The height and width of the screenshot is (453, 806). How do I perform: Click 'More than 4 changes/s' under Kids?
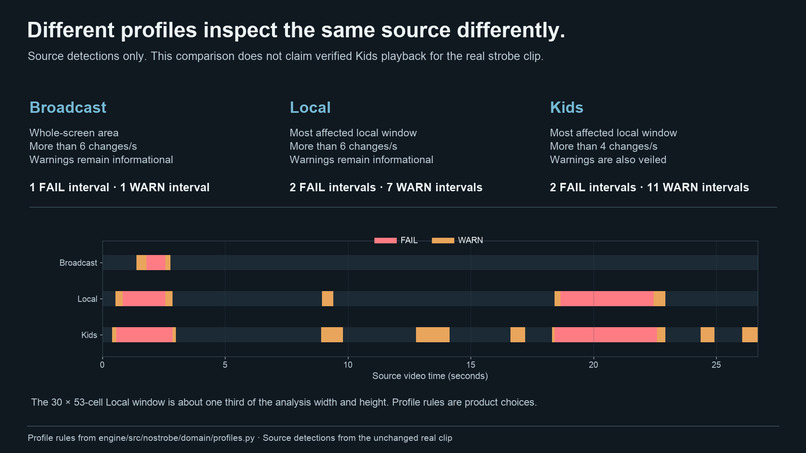click(603, 147)
